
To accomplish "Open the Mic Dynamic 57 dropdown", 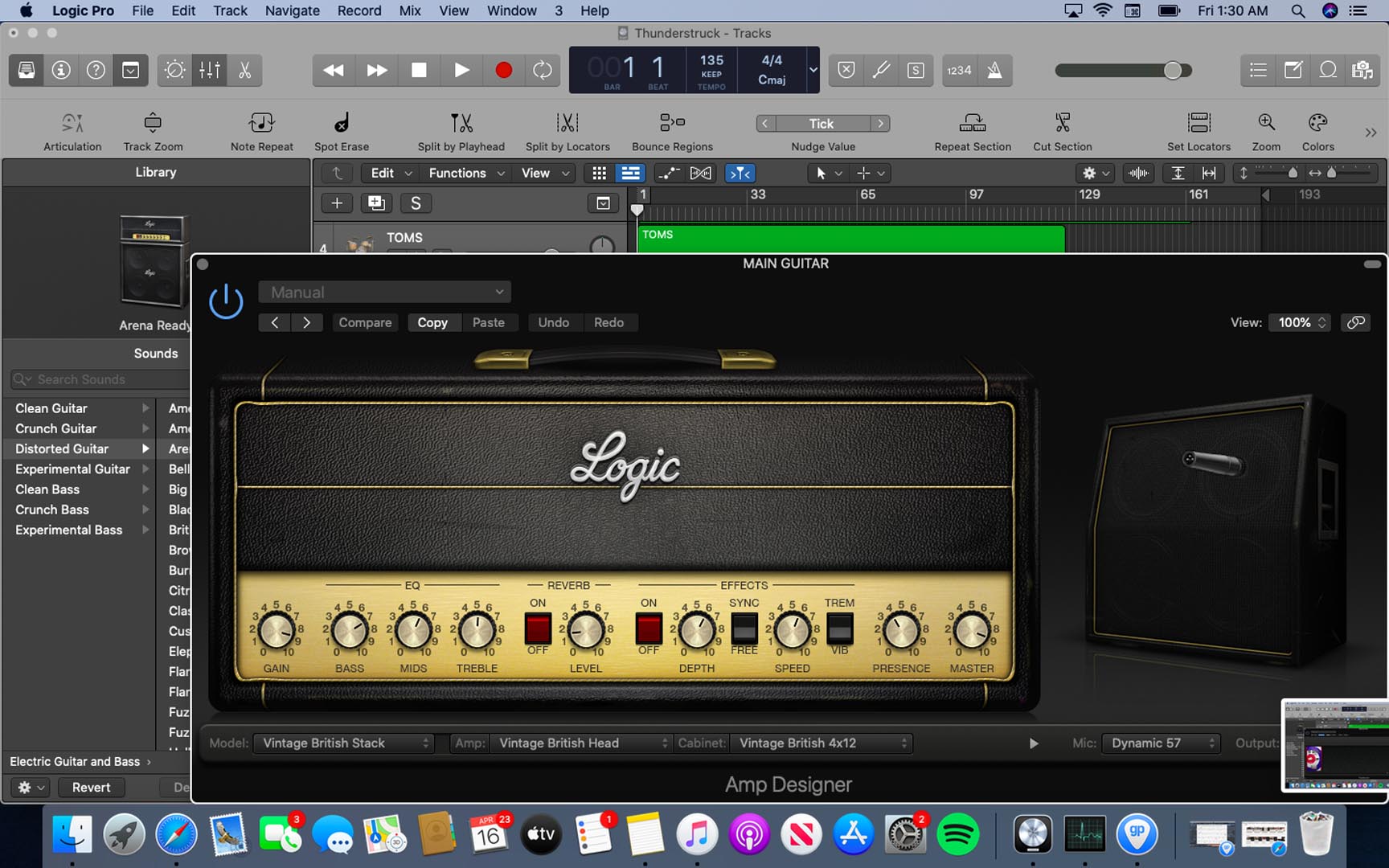I will pyautogui.click(x=1161, y=743).
